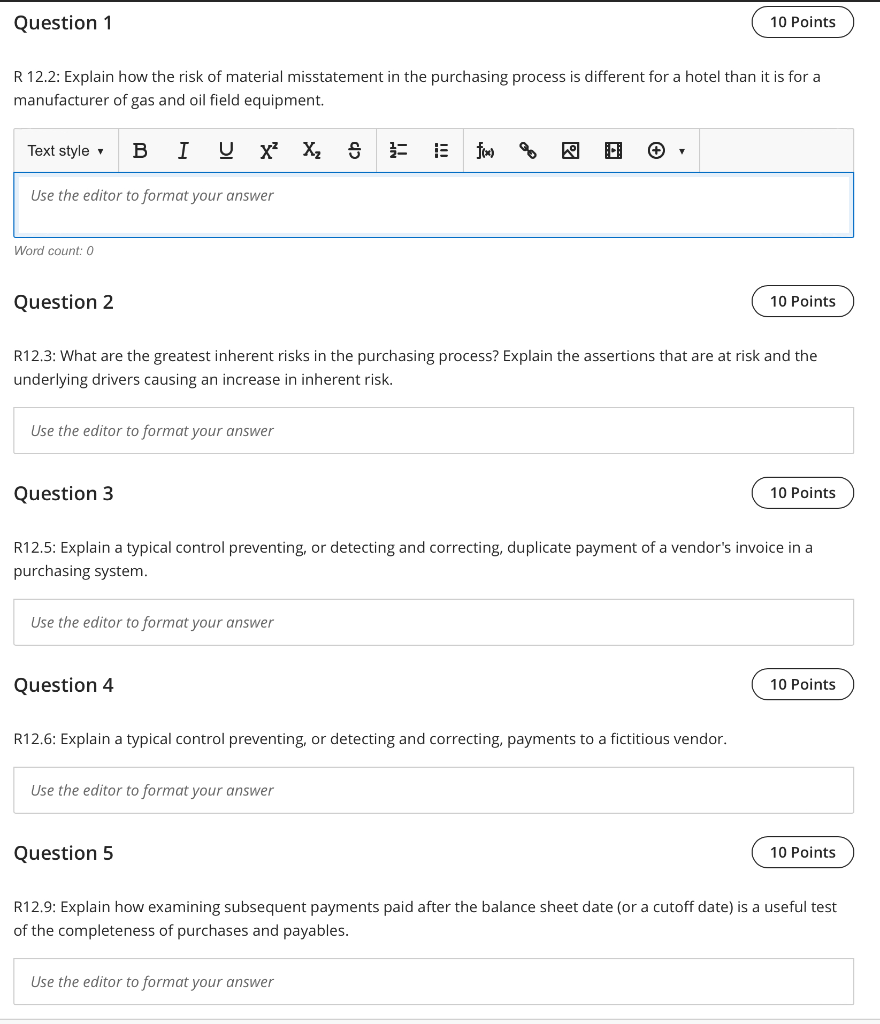Focus the Question 4 answer editor
880x1024 pixels.
(x=433, y=790)
